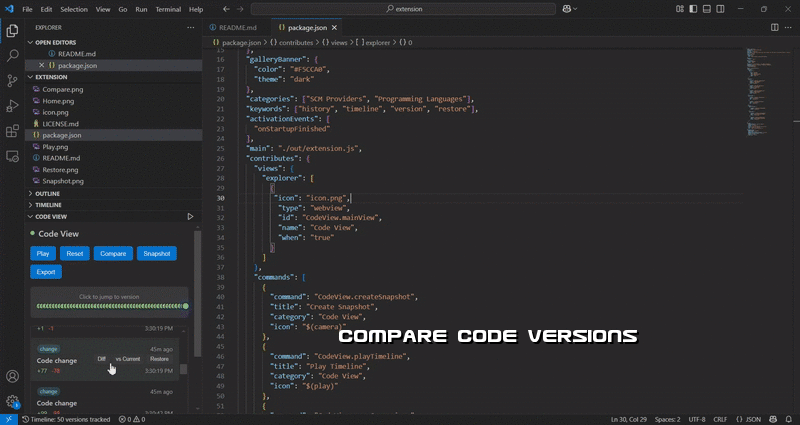Open the Remote Explorer view icon
800x425 pixels.
12,156
